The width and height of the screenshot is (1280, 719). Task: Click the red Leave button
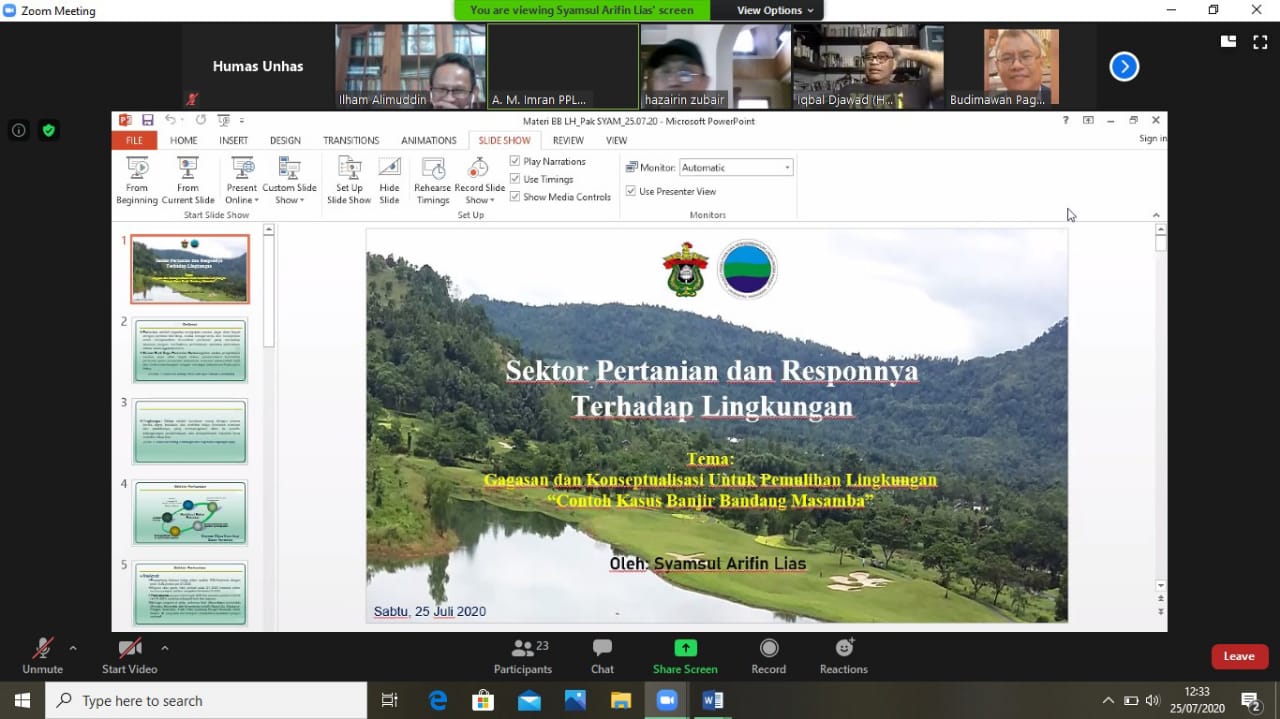click(1239, 656)
